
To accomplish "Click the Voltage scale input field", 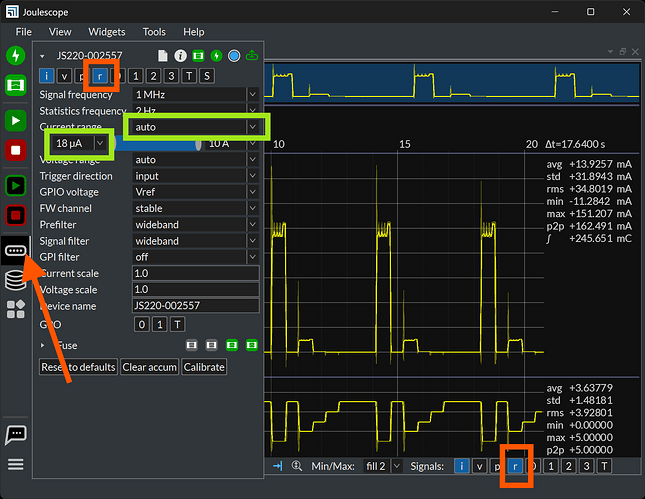I will click(196, 290).
